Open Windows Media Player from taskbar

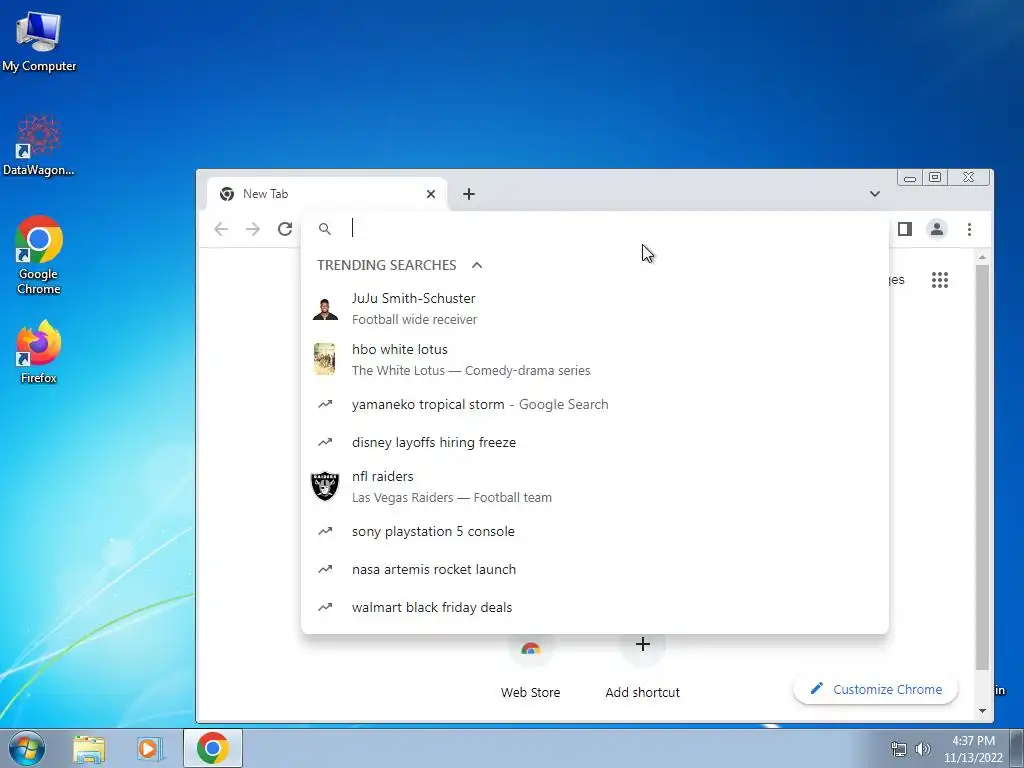click(150, 748)
